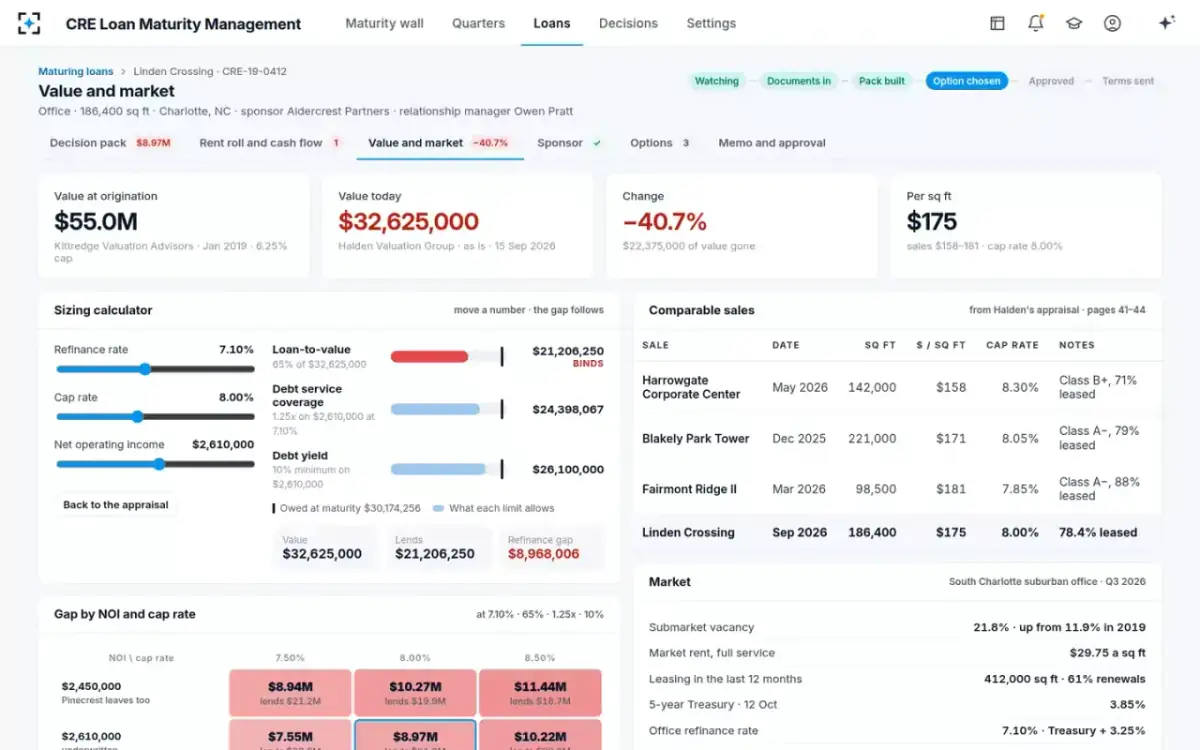Click the Pack built stage pill
This screenshot has height=750, width=1200.
coord(881,81)
